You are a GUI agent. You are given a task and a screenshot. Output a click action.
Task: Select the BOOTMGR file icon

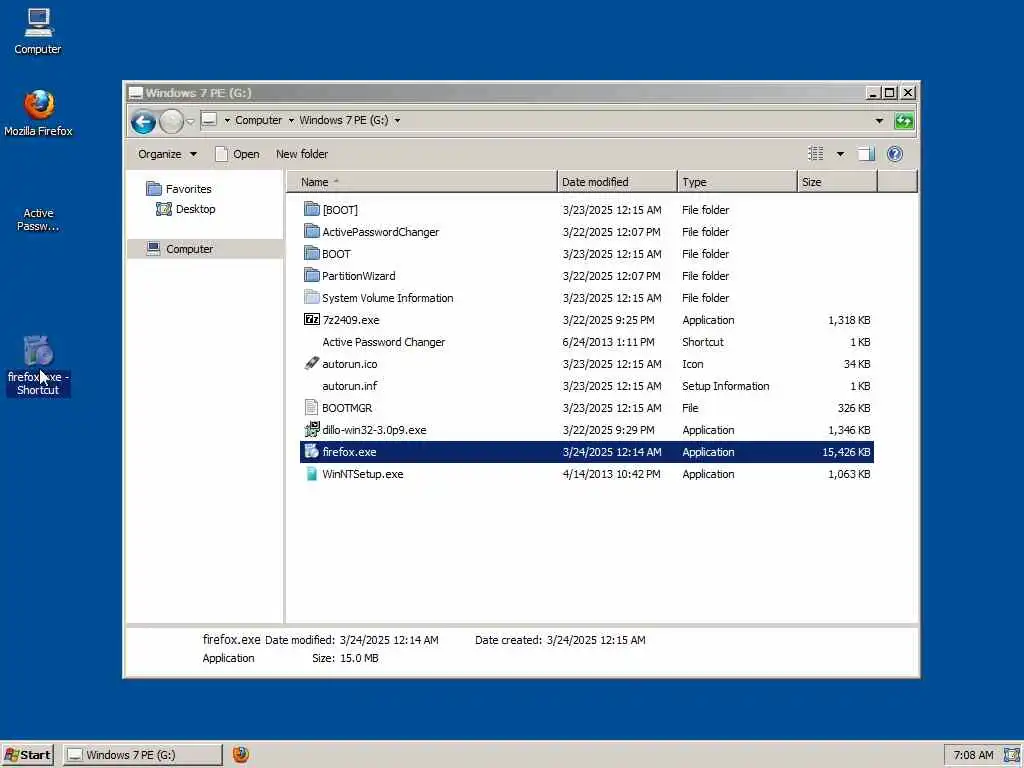pyautogui.click(x=312, y=408)
